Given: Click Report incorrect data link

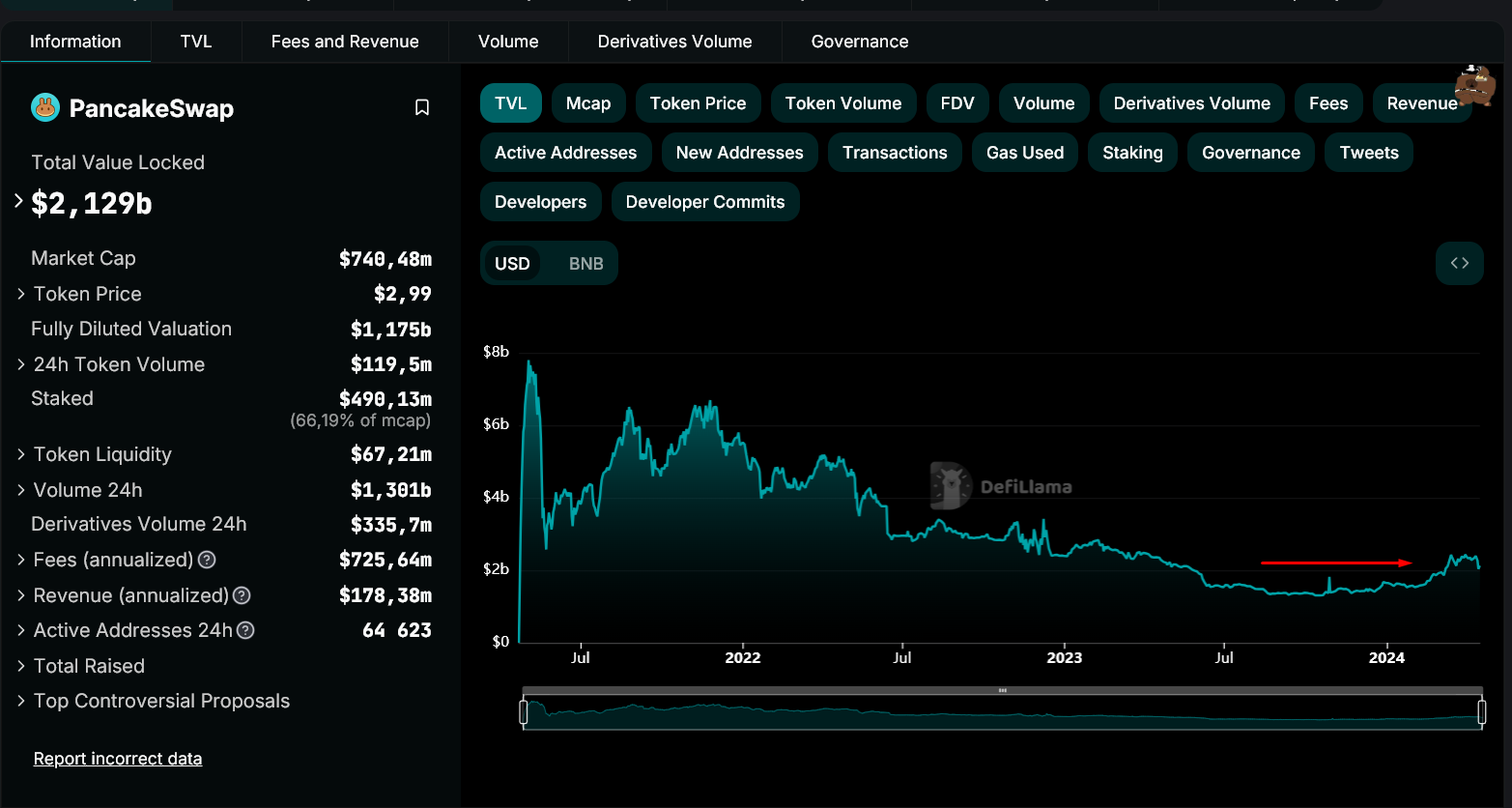Looking at the screenshot, I should click(x=118, y=759).
